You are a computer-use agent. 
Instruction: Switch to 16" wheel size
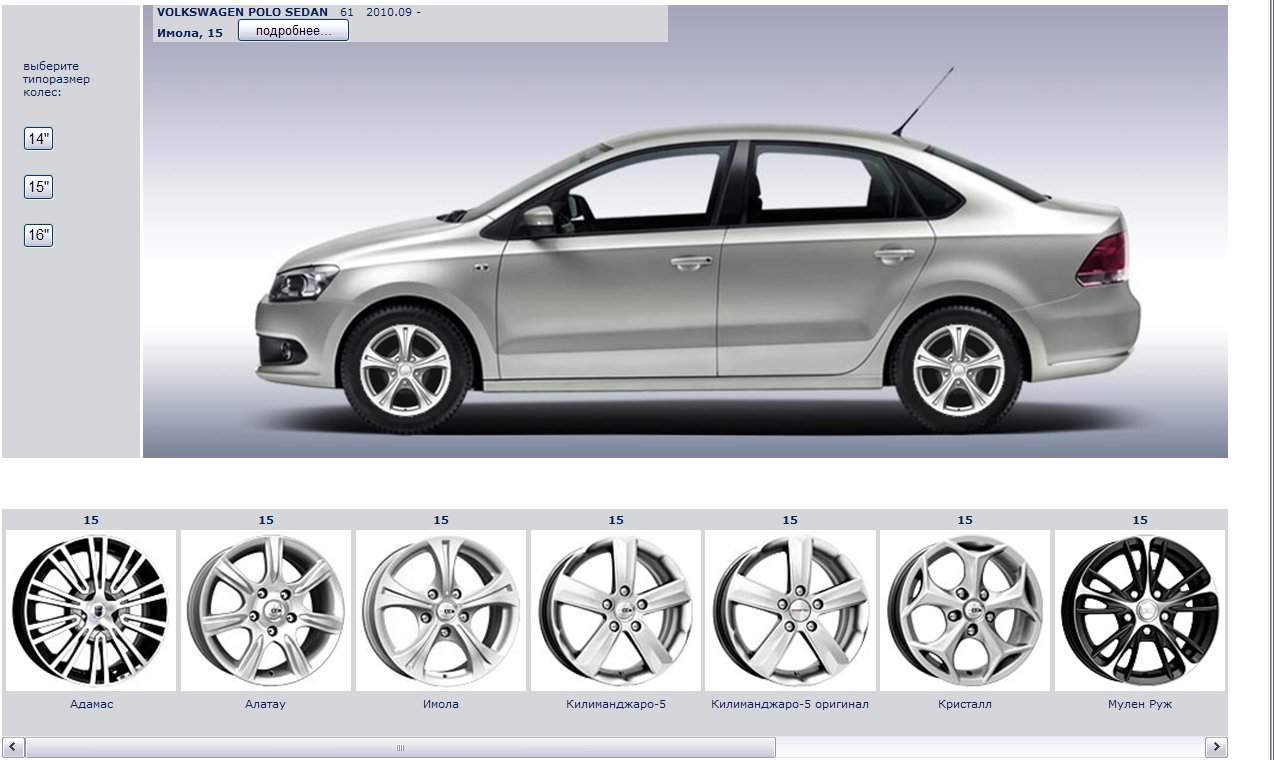click(x=38, y=235)
